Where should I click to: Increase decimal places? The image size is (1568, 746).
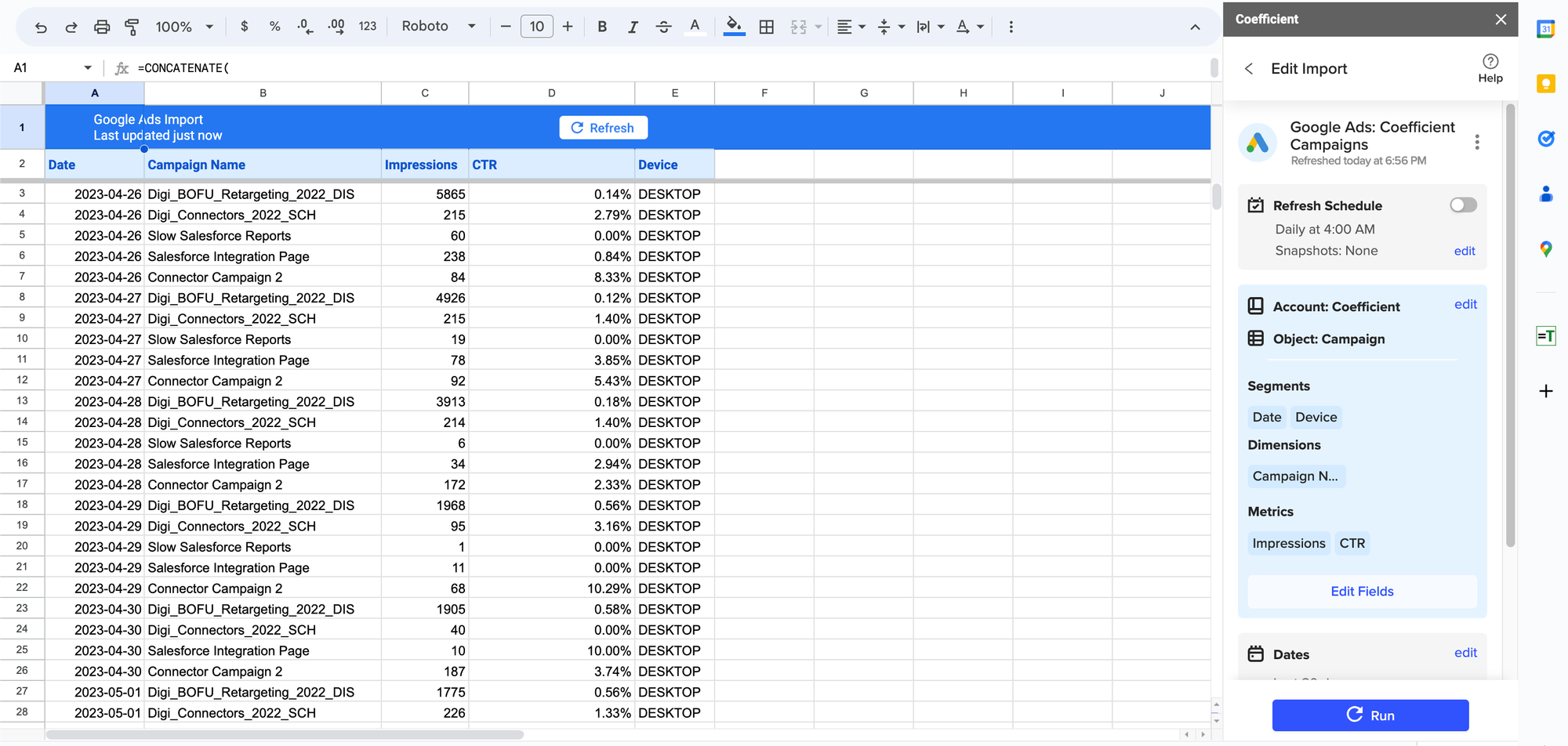tap(336, 27)
